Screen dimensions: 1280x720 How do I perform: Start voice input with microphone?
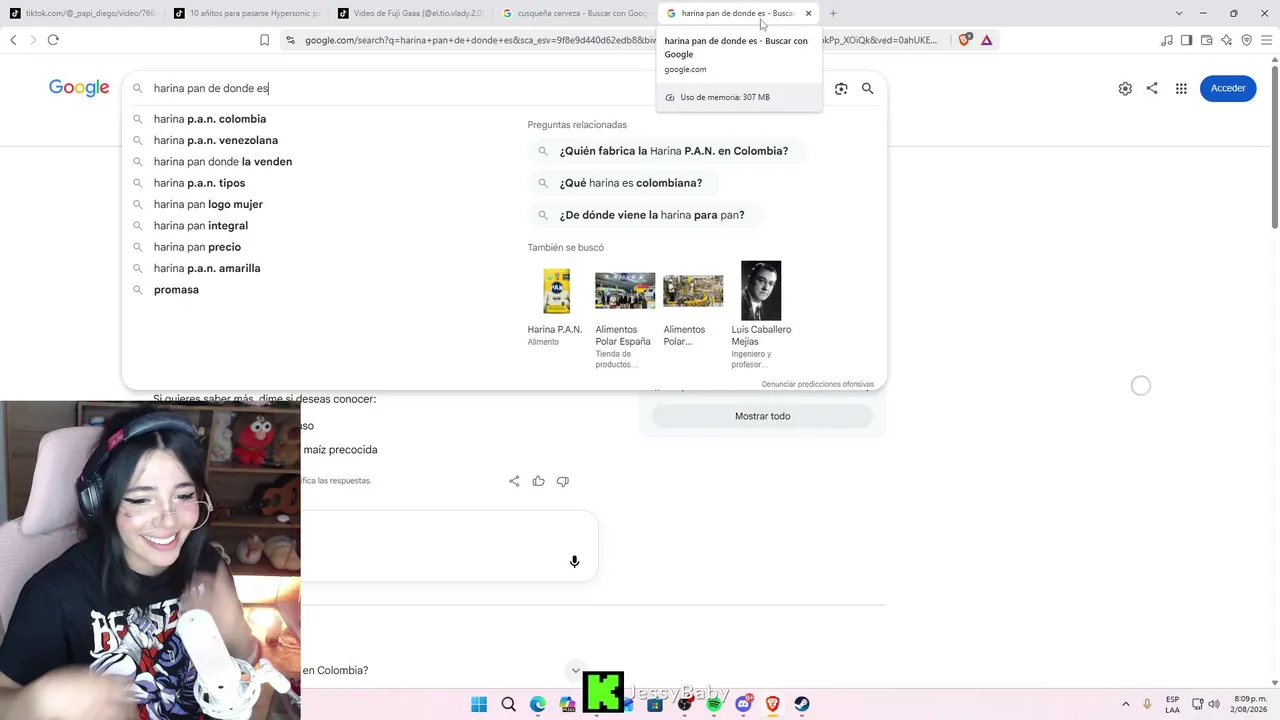(574, 562)
